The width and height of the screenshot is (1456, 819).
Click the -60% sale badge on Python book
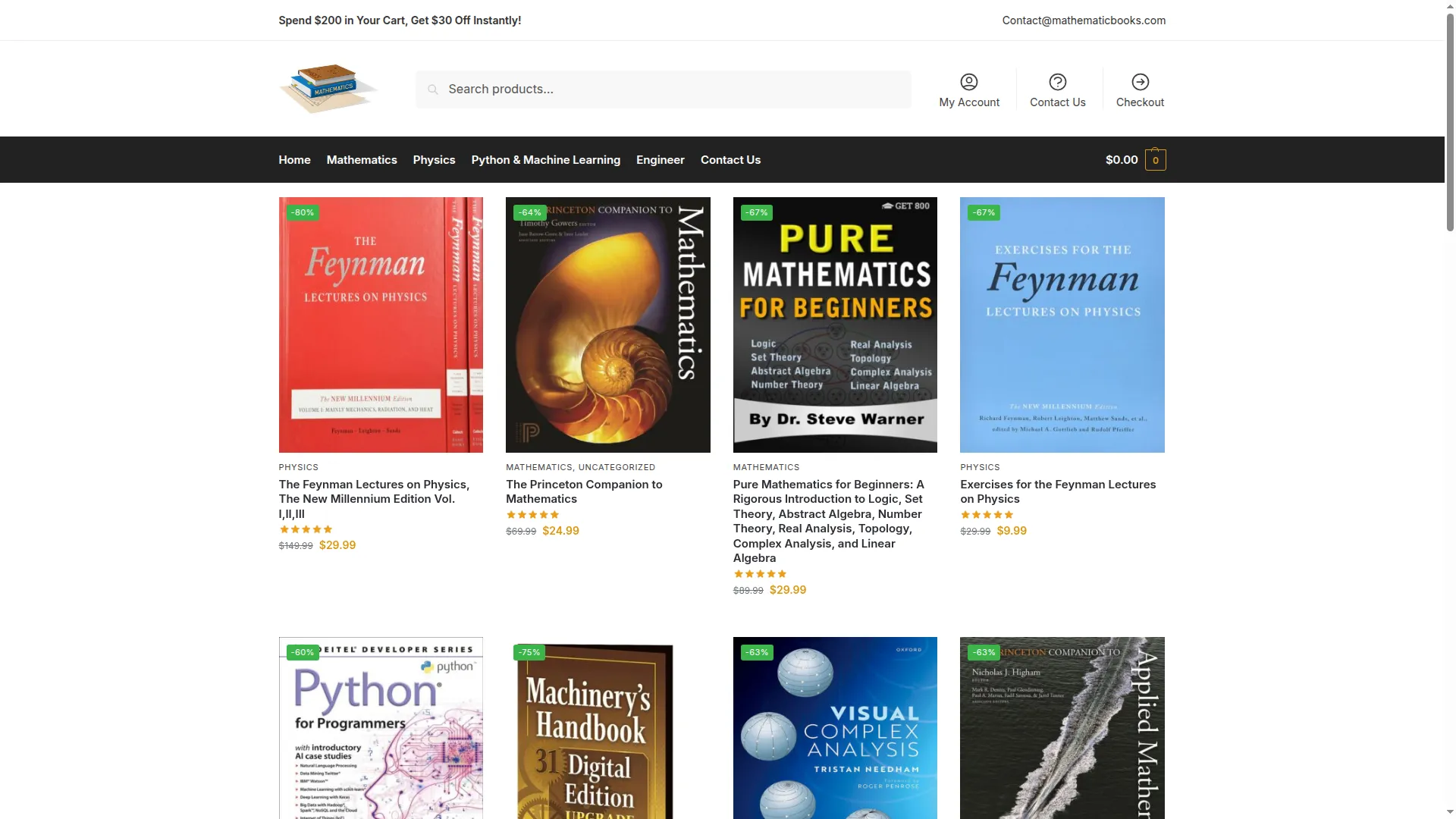[303, 653]
